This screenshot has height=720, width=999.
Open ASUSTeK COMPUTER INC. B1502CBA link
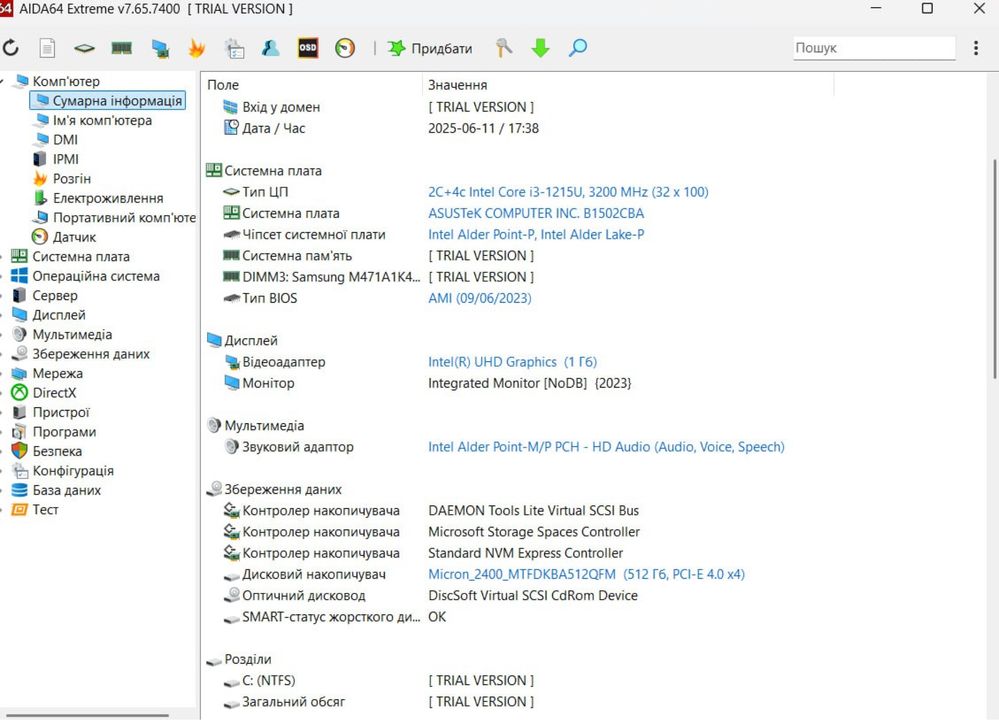(x=536, y=213)
